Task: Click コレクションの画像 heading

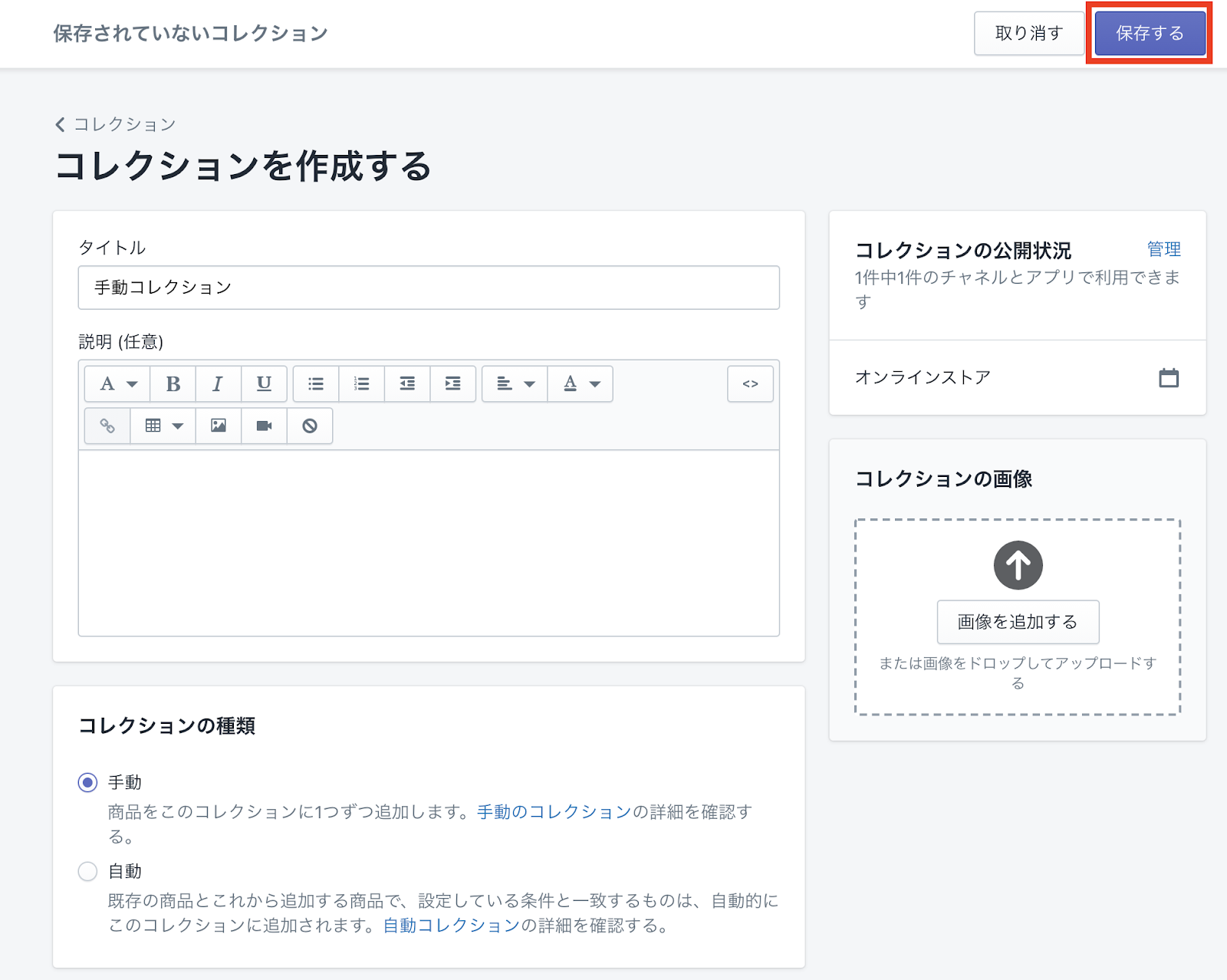Action: point(943,479)
